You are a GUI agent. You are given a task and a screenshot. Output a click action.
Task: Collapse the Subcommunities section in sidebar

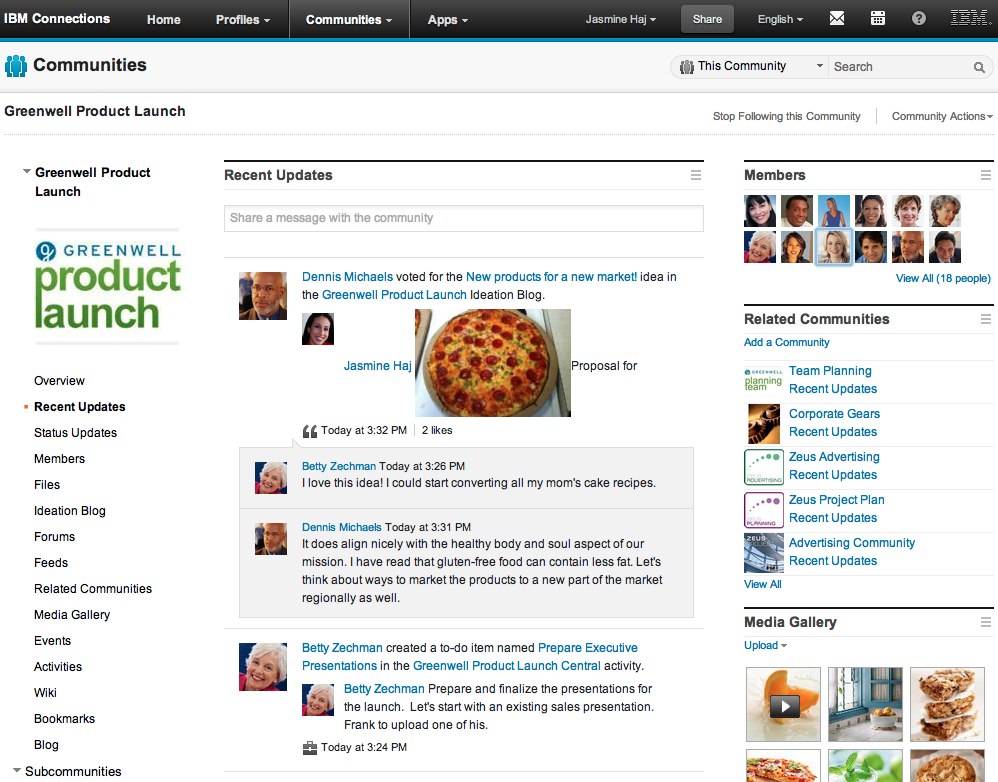(x=16, y=771)
